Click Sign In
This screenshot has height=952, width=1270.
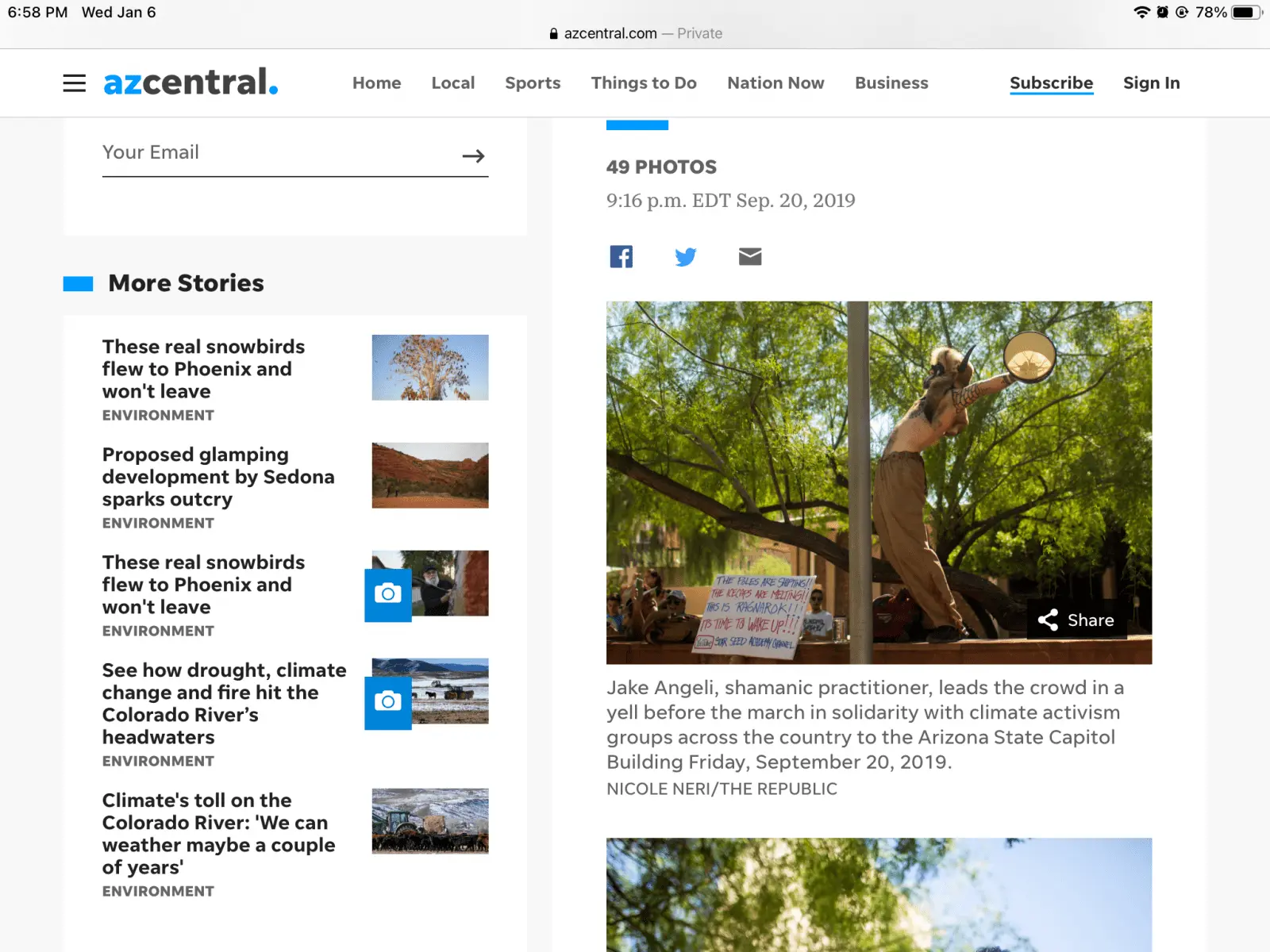coord(1152,83)
